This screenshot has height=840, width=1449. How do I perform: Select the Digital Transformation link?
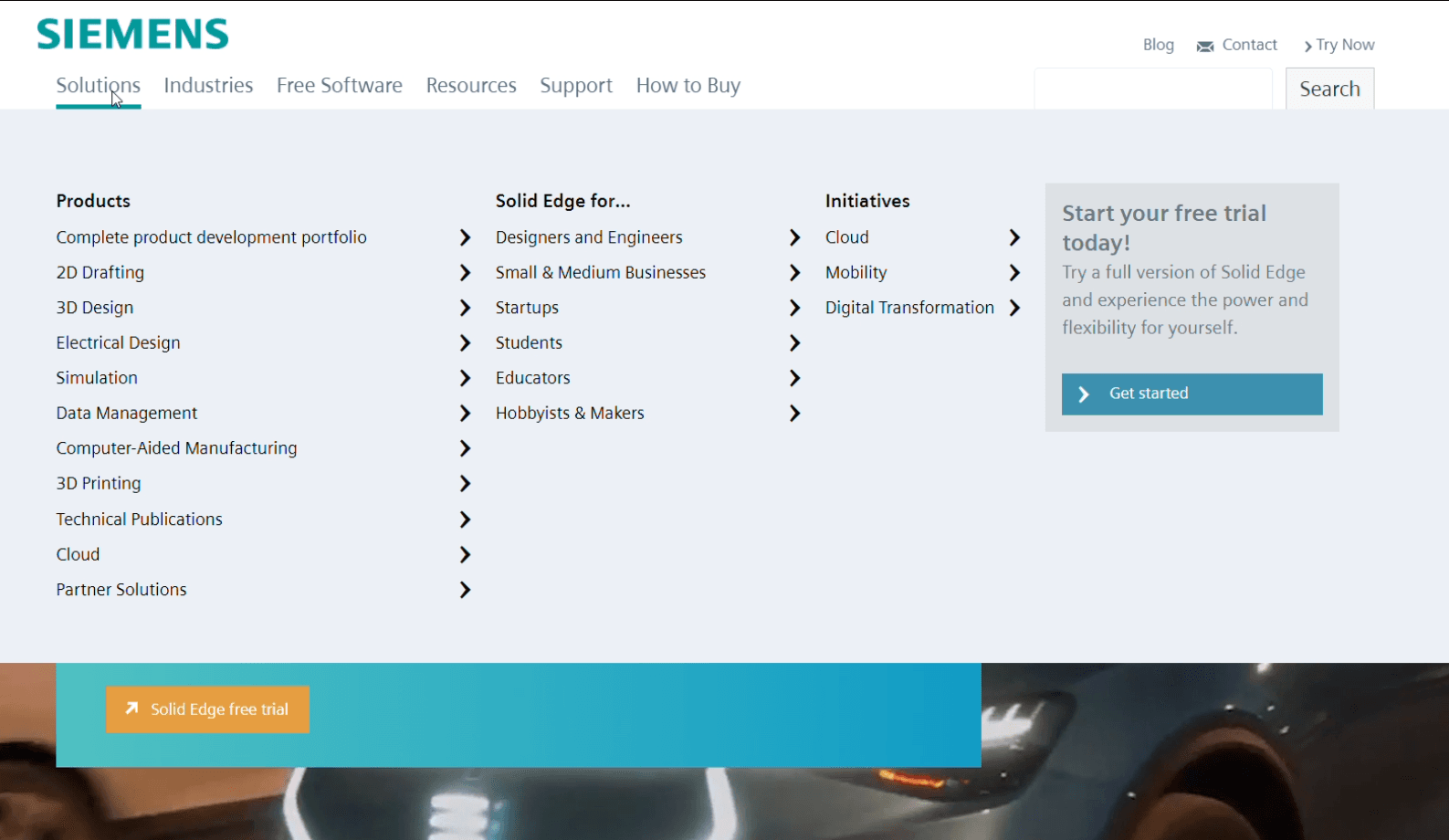[x=909, y=308]
